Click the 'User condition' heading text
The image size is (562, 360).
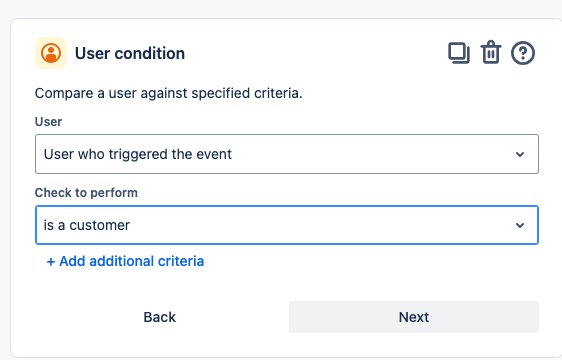click(130, 53)
